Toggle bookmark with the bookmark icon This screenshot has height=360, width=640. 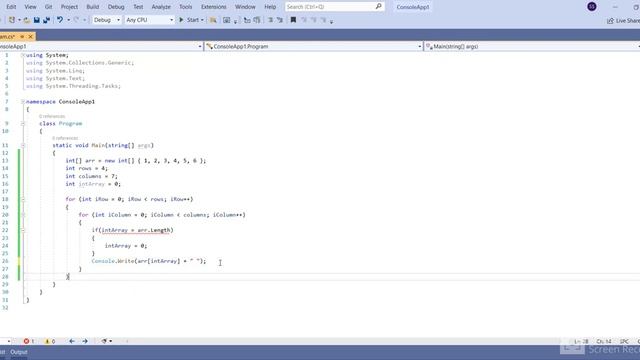point(293,20)
